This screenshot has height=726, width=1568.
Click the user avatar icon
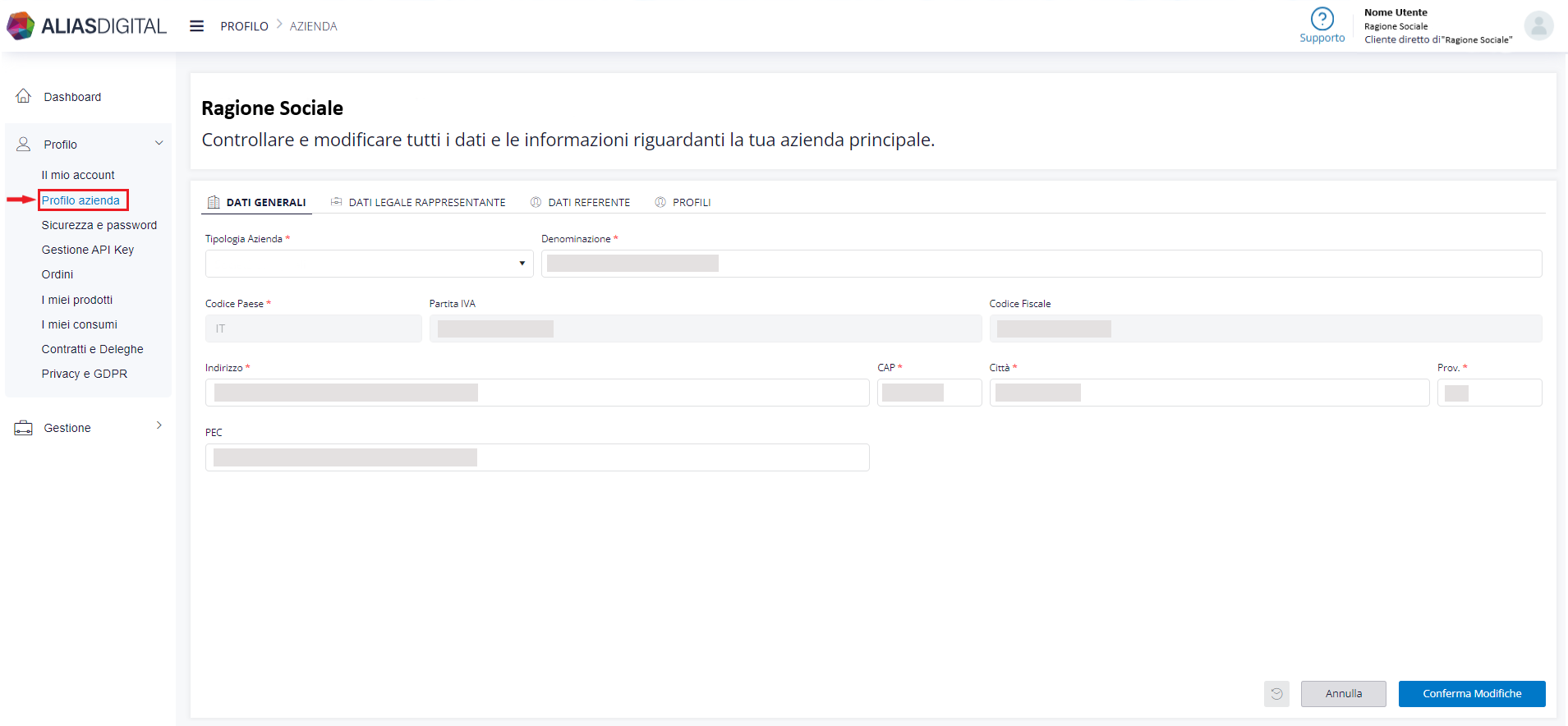[x=1538, y=25]
